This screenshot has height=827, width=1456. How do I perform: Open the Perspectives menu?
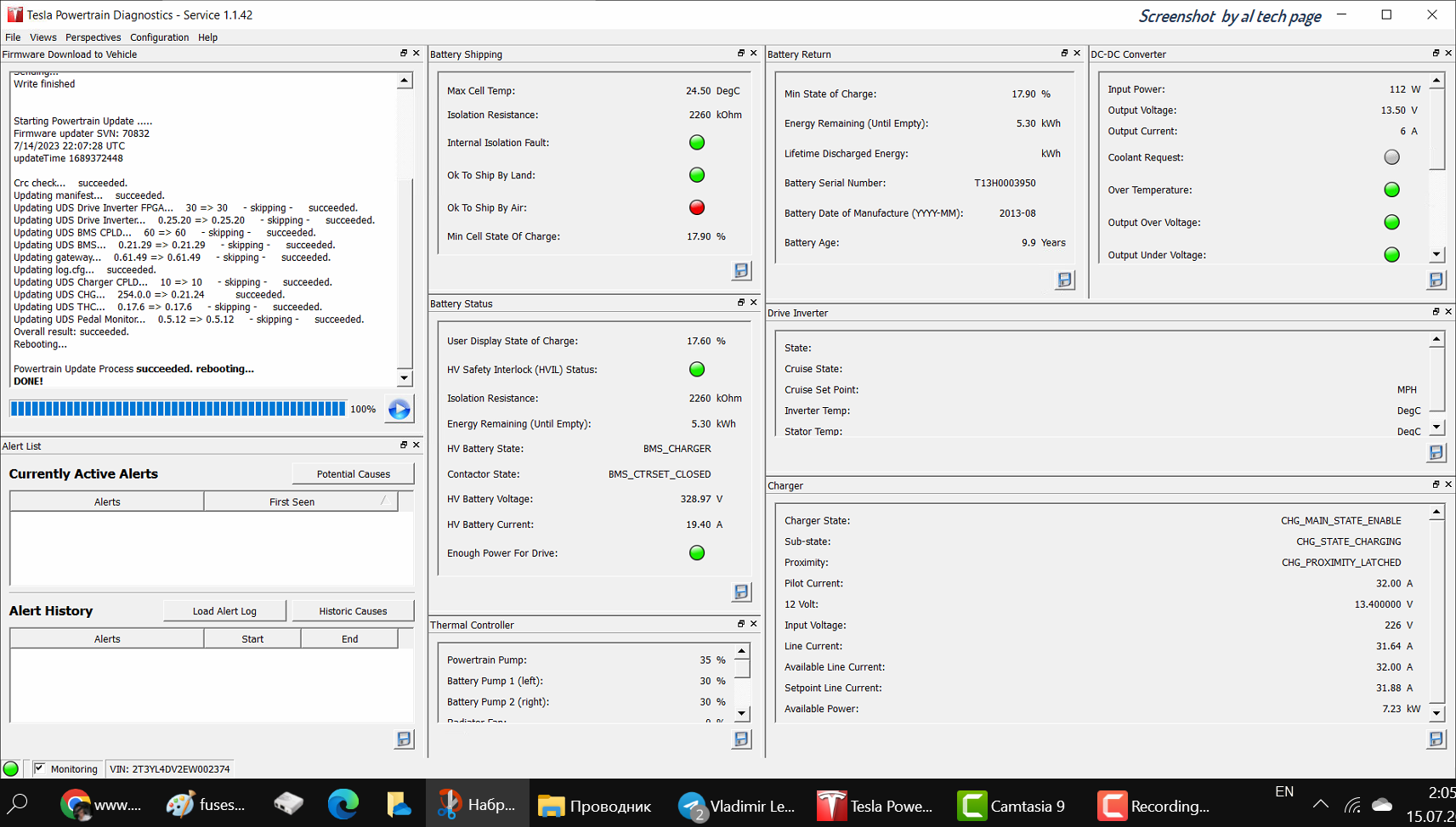93,37
